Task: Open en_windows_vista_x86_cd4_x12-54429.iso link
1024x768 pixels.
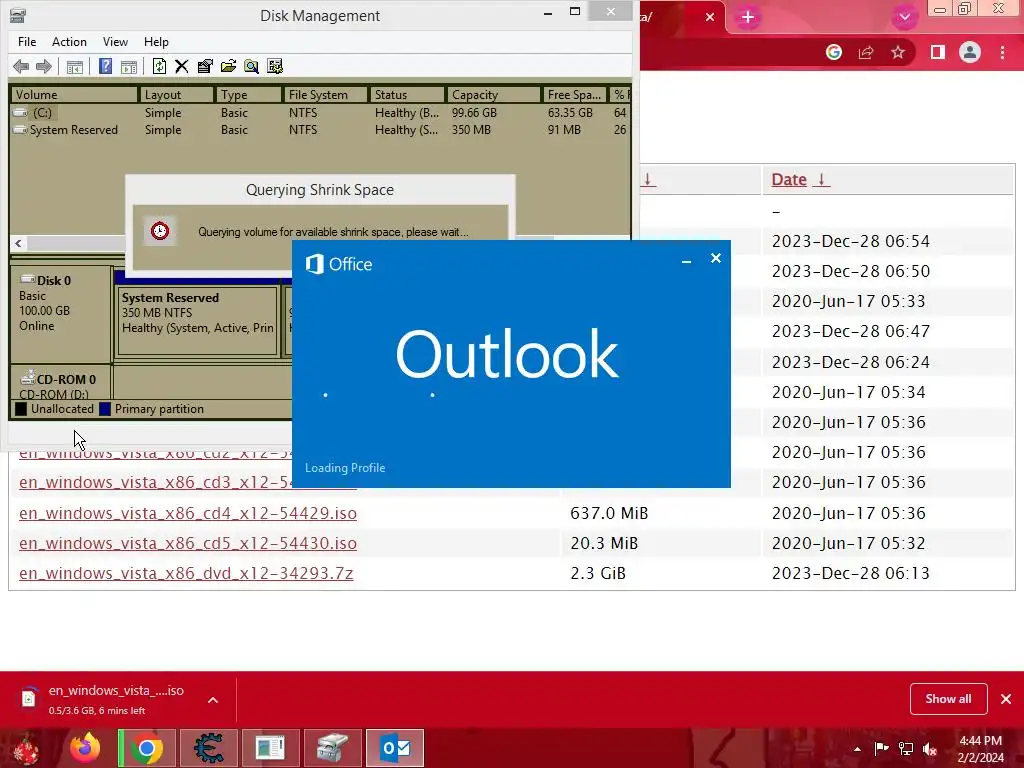Action: point(188,513)
